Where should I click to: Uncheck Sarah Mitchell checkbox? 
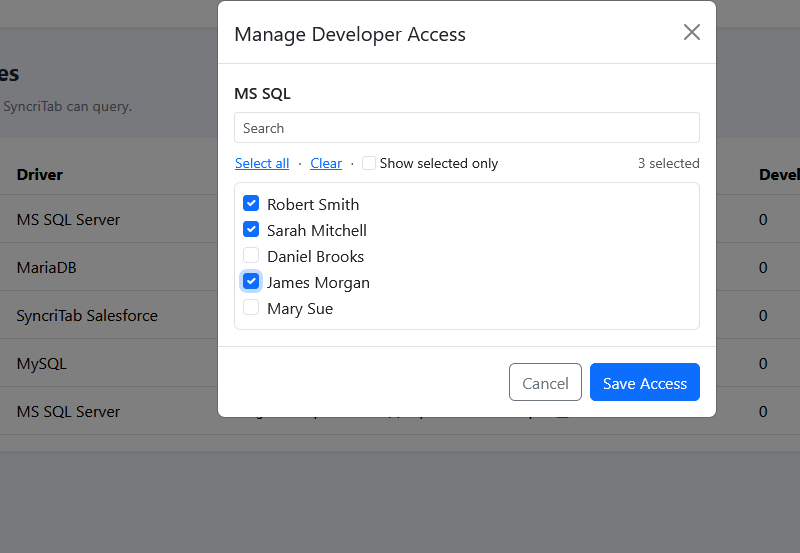[251, 230]
